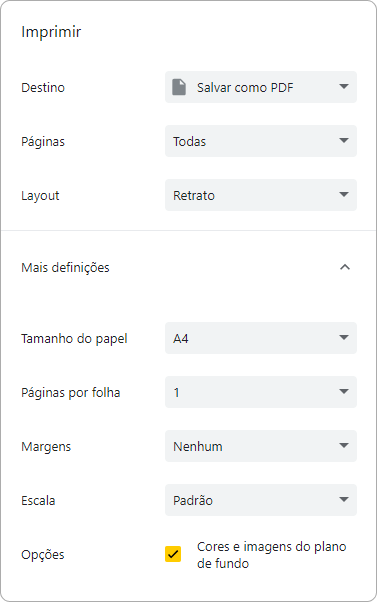Open the pages per sheet dropdown showing 1

pos(261,392)
